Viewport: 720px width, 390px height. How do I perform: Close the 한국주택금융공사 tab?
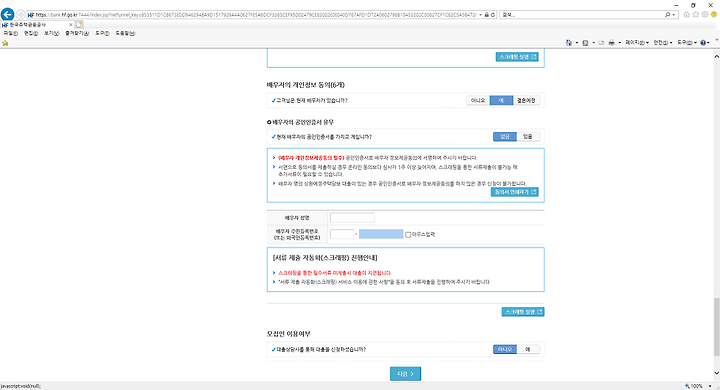click(71, 25)
